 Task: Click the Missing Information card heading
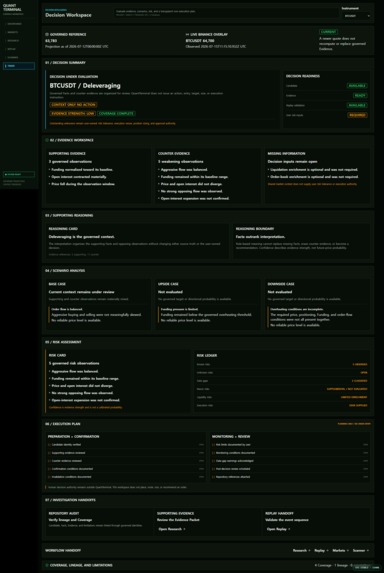[286, 153]
